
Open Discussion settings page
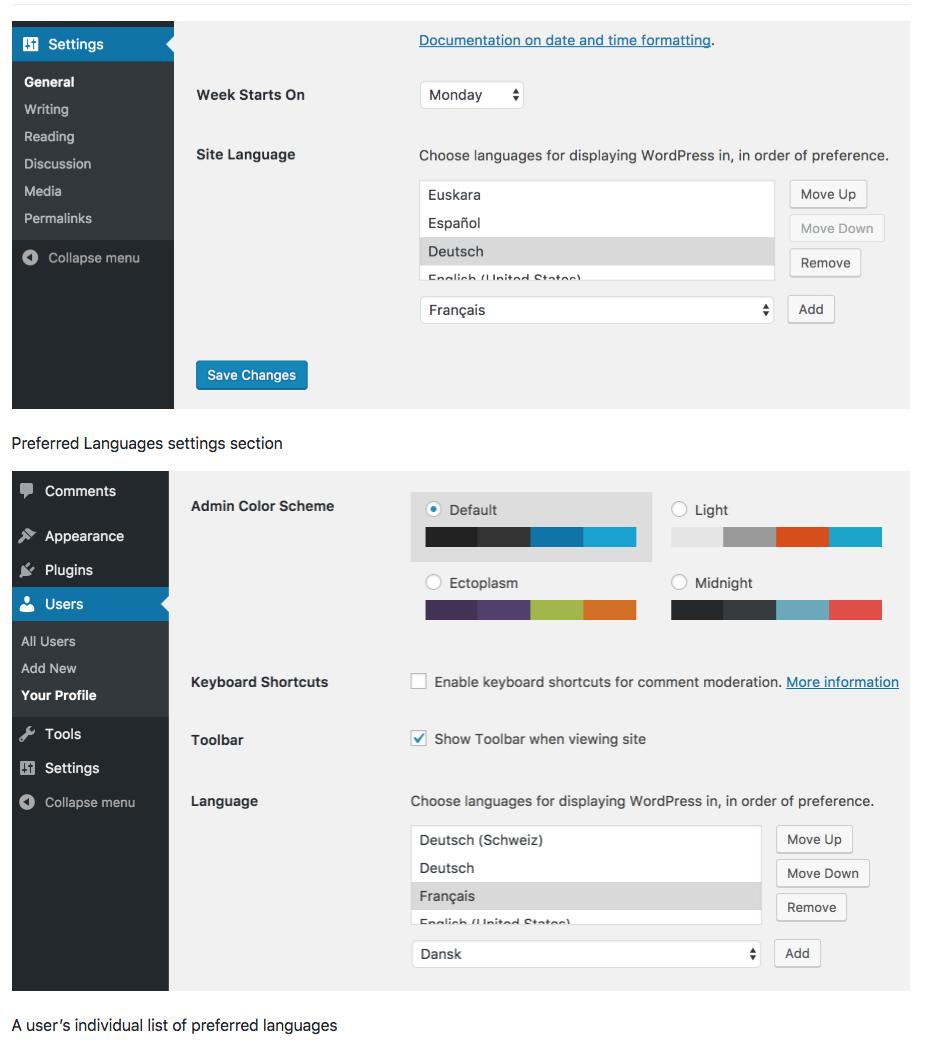pyautogui.click(x=57, y=164)
